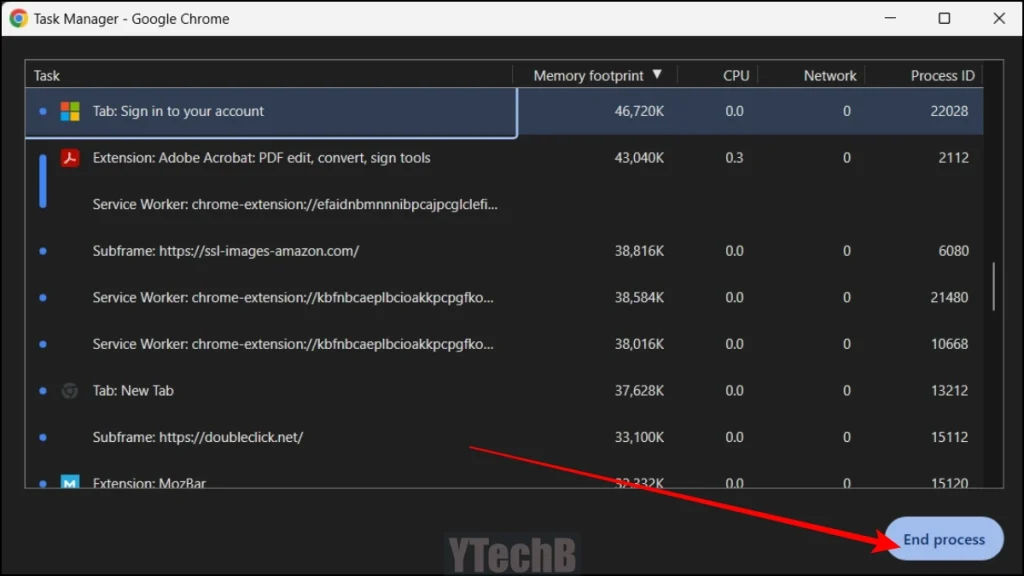Click the Microsoft icon on Sign in tab row
Screen dimensions: 1024x576
click(x=70, y=111)
